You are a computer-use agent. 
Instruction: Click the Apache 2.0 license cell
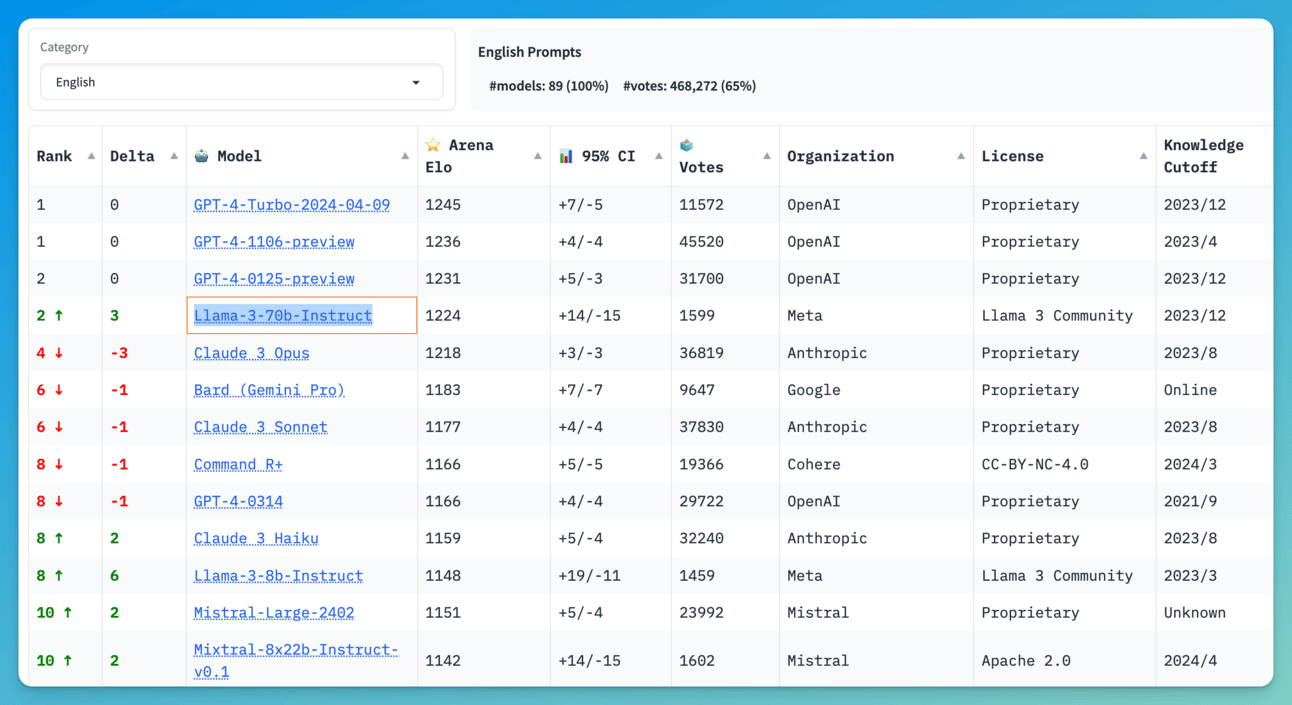(x=1026, y=661)
